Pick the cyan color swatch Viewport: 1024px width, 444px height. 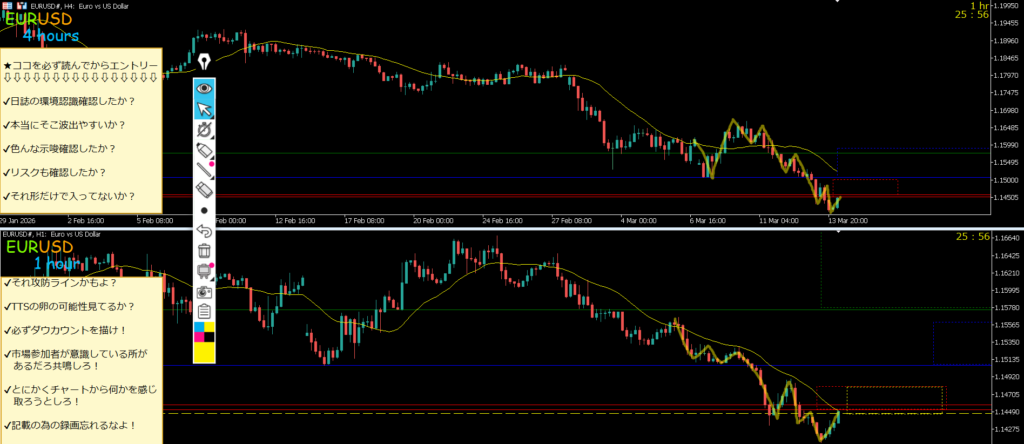pyautogui.click(x=199, y=327)
